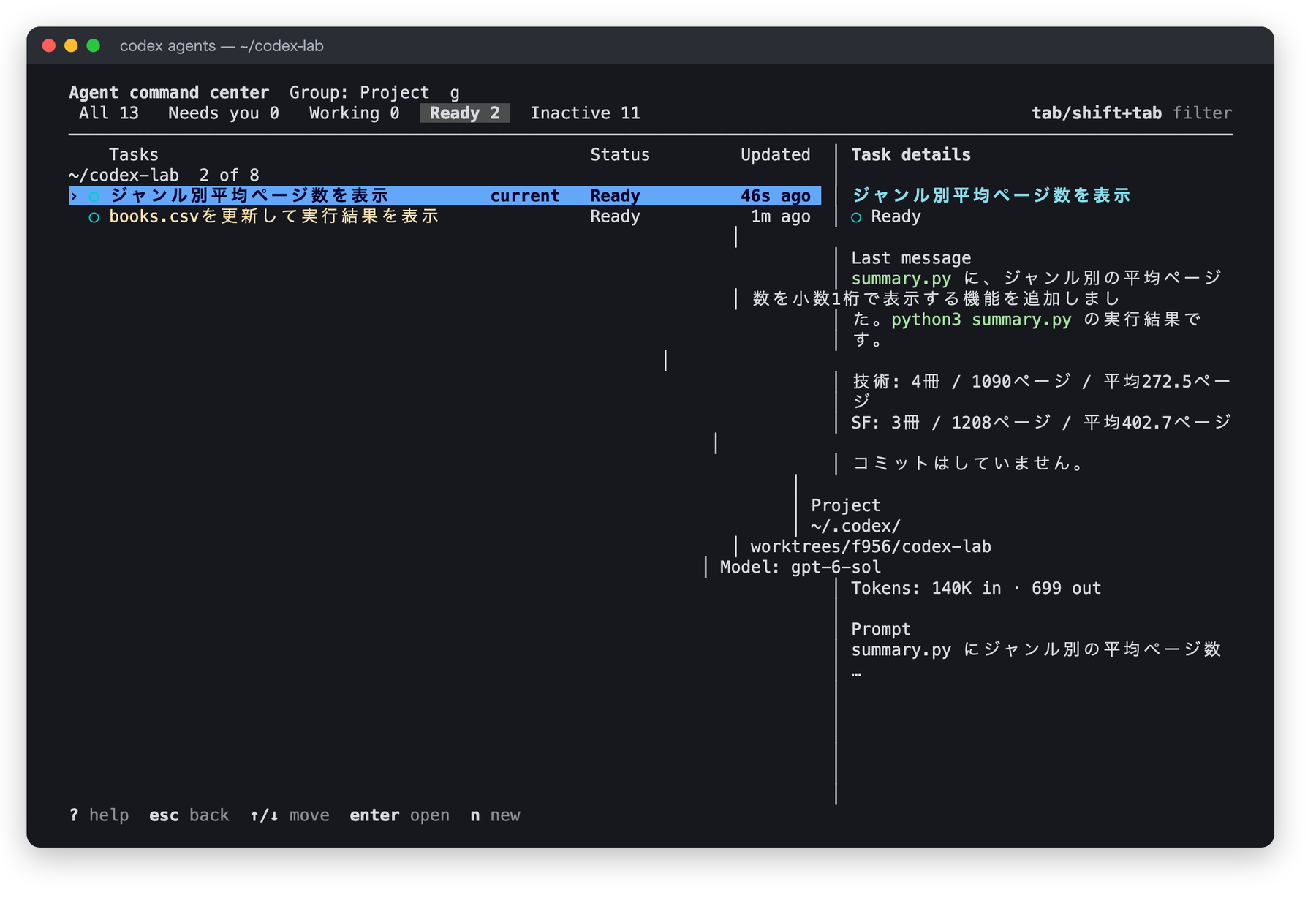
Task: Click the green summary.py in the last message
Action: pos(901,279)
